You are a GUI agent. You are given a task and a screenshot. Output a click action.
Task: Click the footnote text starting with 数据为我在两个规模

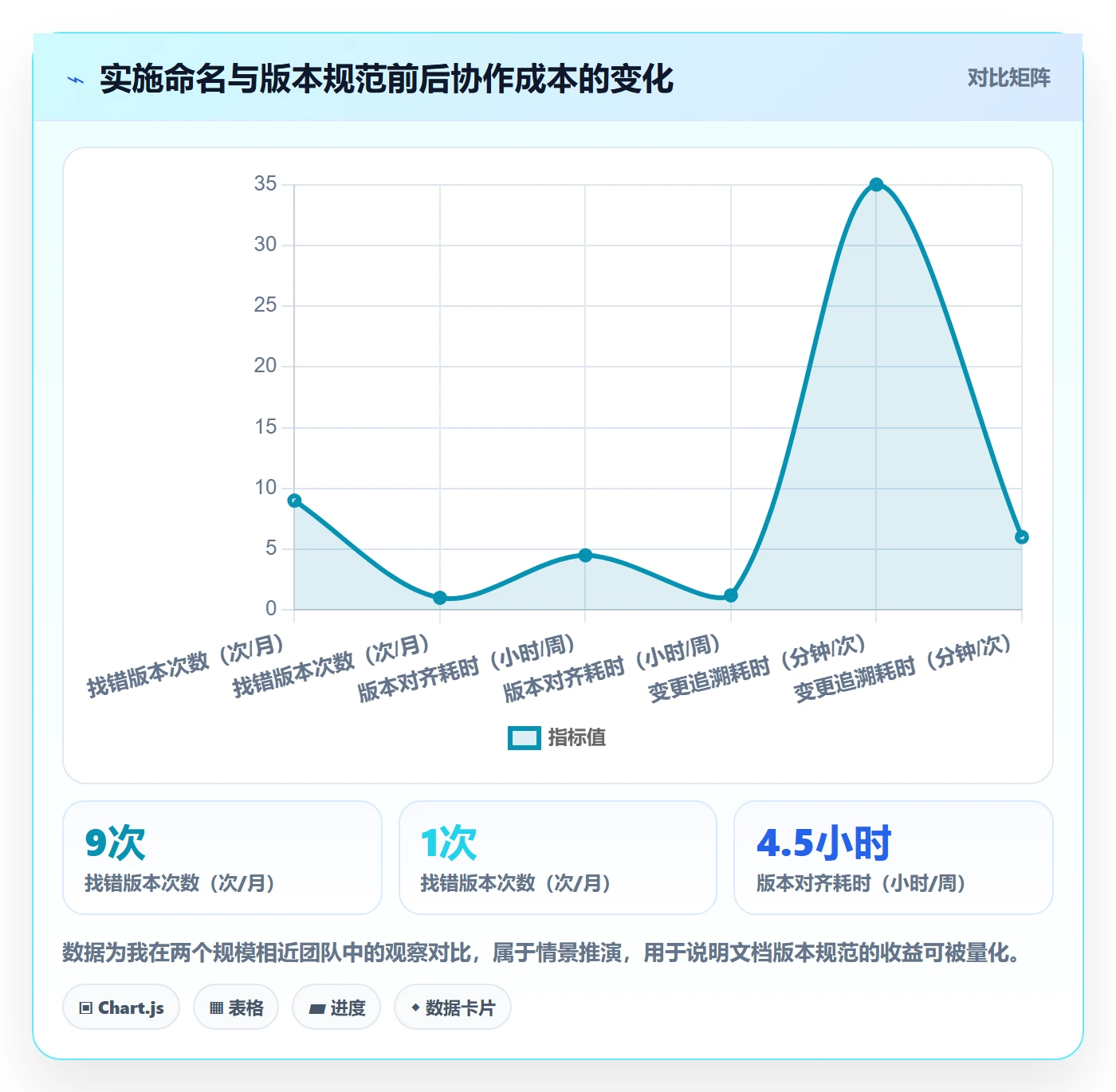543,953
